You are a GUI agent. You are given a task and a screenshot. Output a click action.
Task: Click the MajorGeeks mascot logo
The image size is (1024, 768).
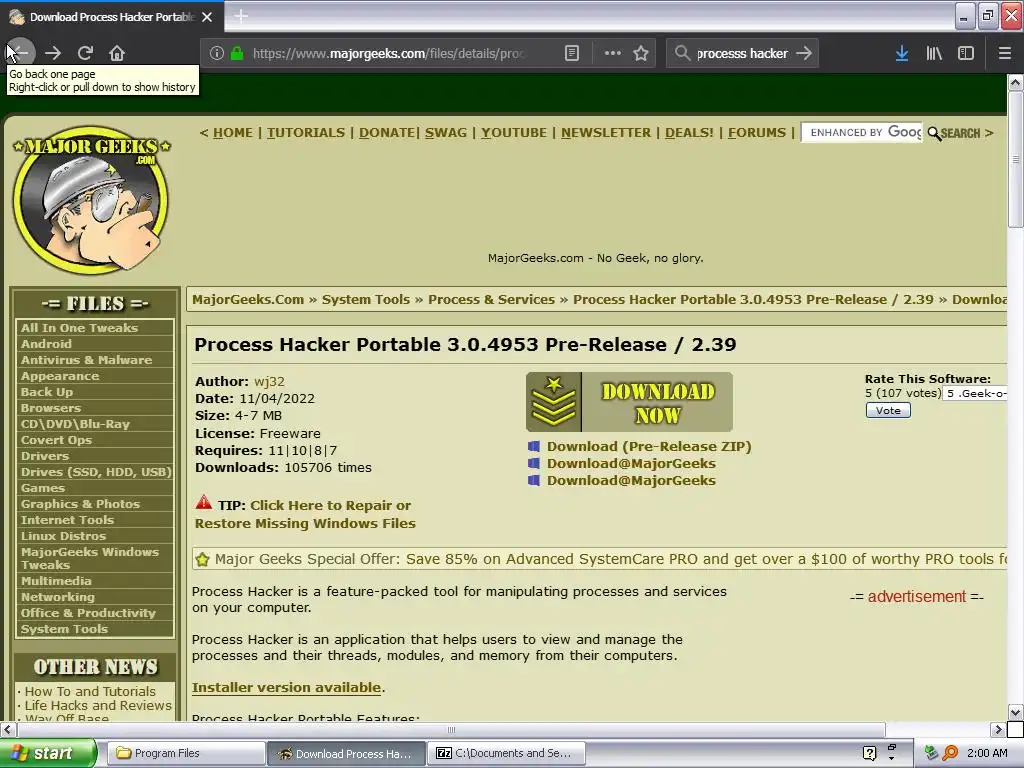[x=91, y=200]
